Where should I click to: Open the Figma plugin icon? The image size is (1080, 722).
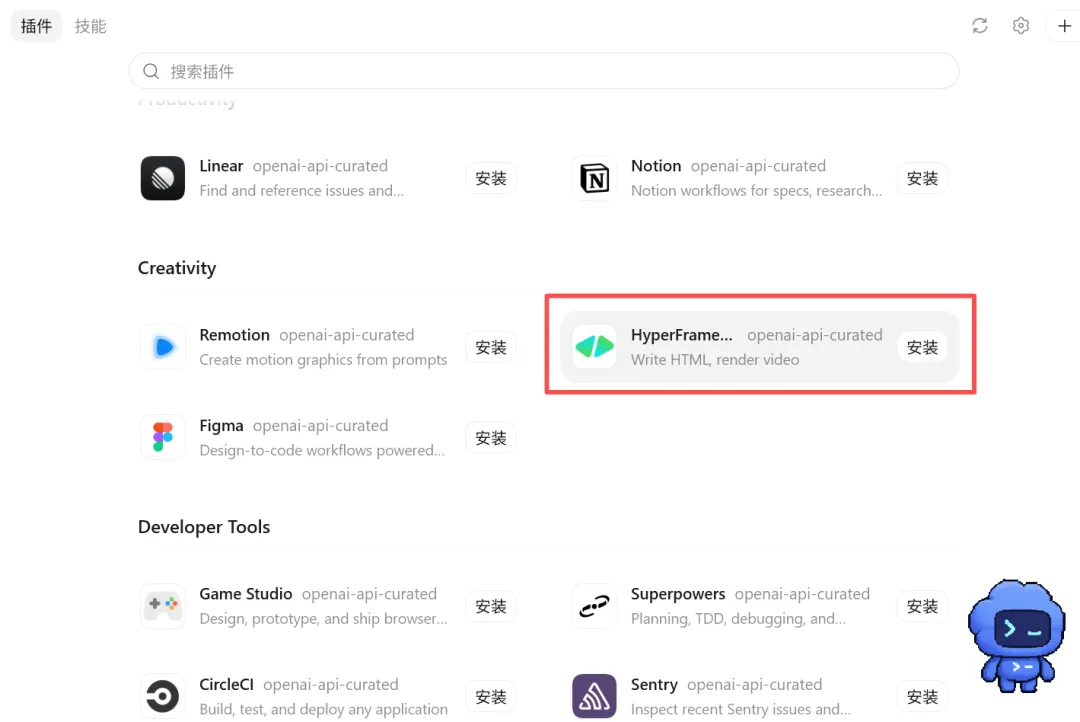pos(163,437)
